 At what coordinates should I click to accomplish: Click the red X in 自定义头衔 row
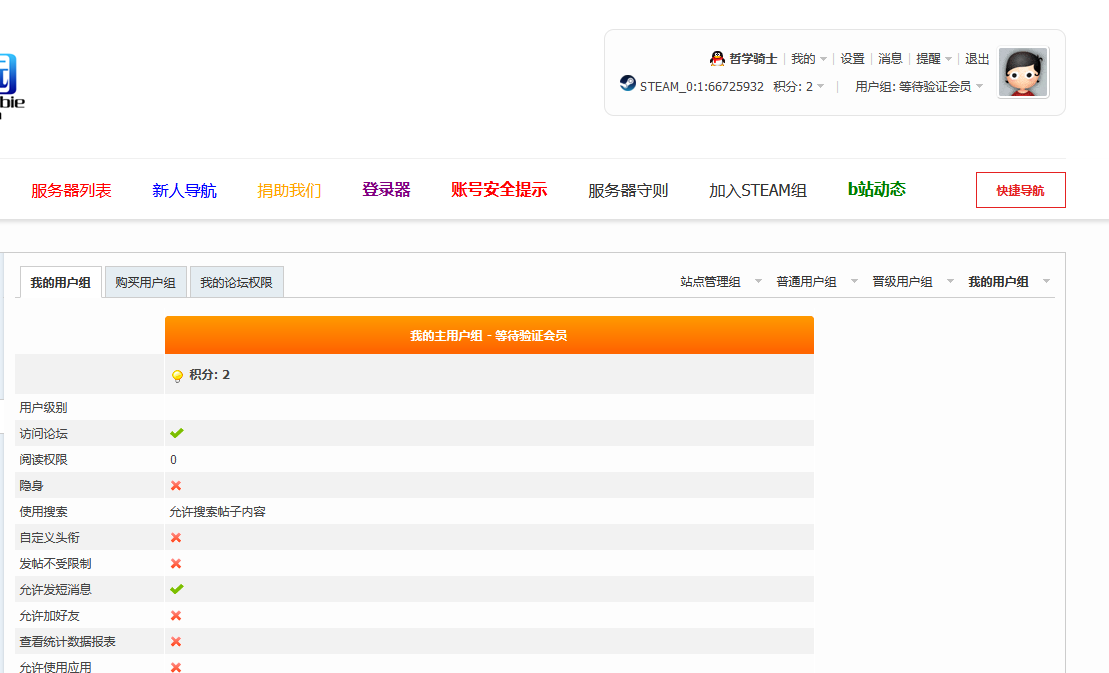pyautogui.click(x=176, y=538)
